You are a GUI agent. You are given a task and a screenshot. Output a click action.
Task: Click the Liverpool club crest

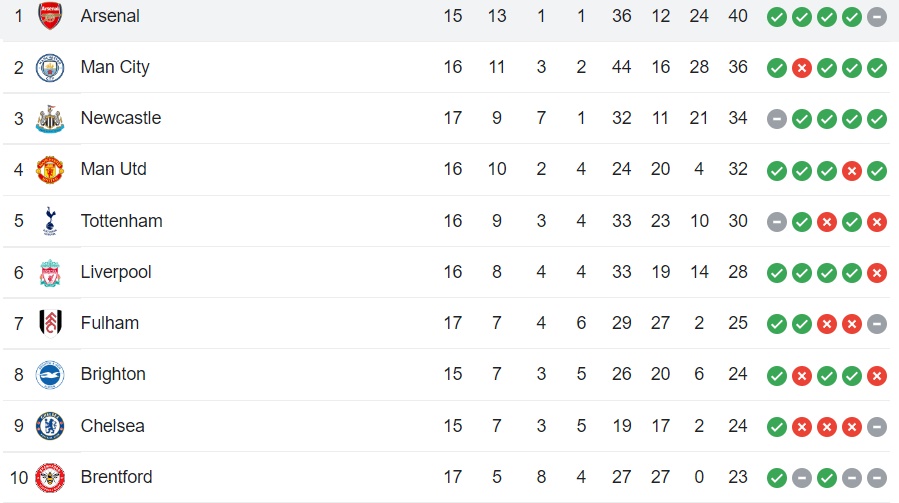tap(50, 272)
